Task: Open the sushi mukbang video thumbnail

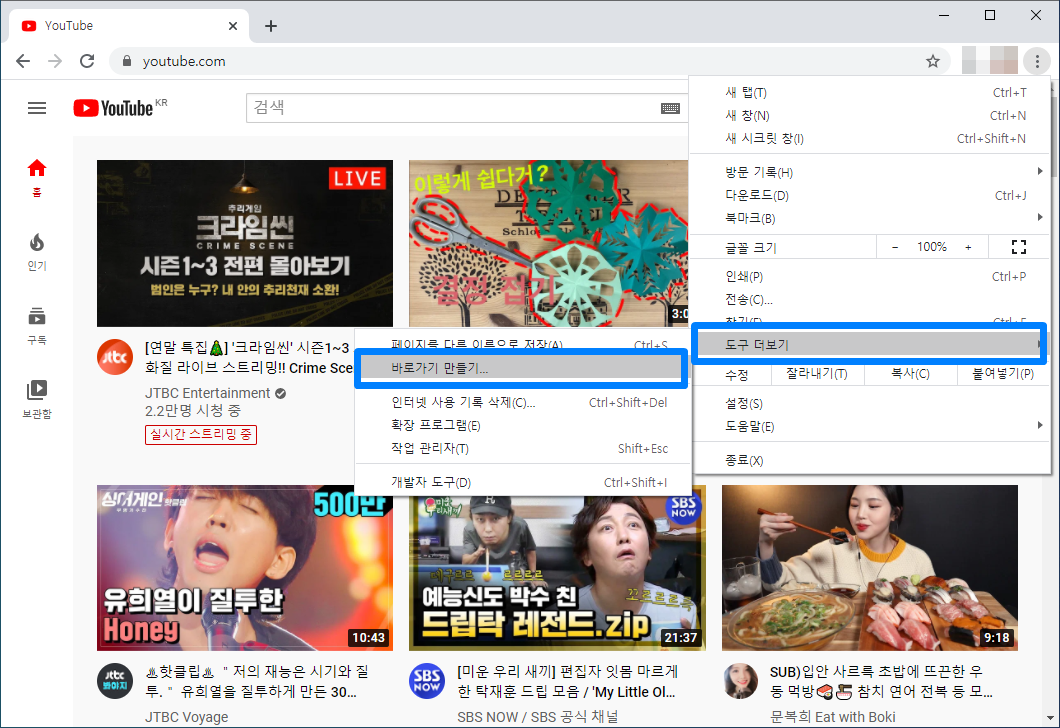Action: (869, 568)
